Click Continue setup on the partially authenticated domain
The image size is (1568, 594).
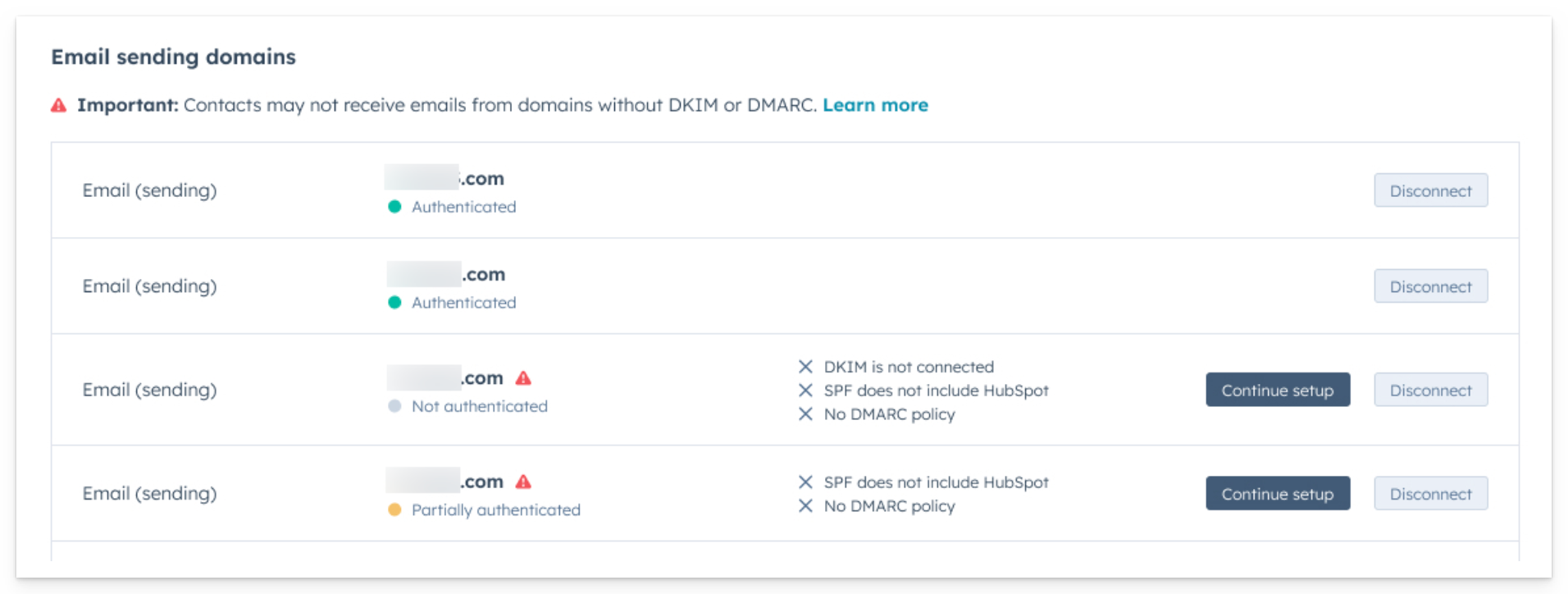click(1277, 493)
